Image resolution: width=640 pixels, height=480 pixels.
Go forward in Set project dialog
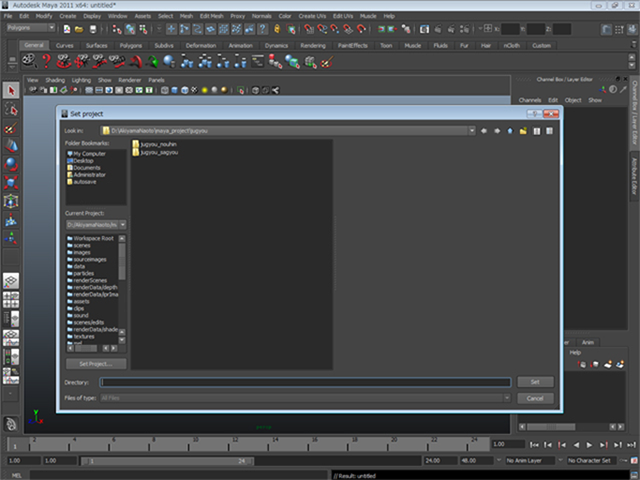497,131
